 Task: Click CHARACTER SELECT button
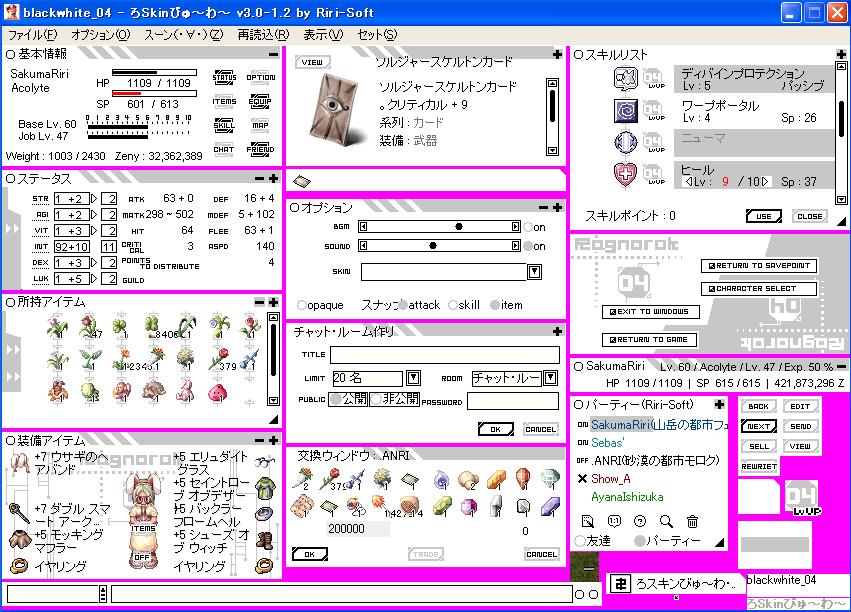759,289
